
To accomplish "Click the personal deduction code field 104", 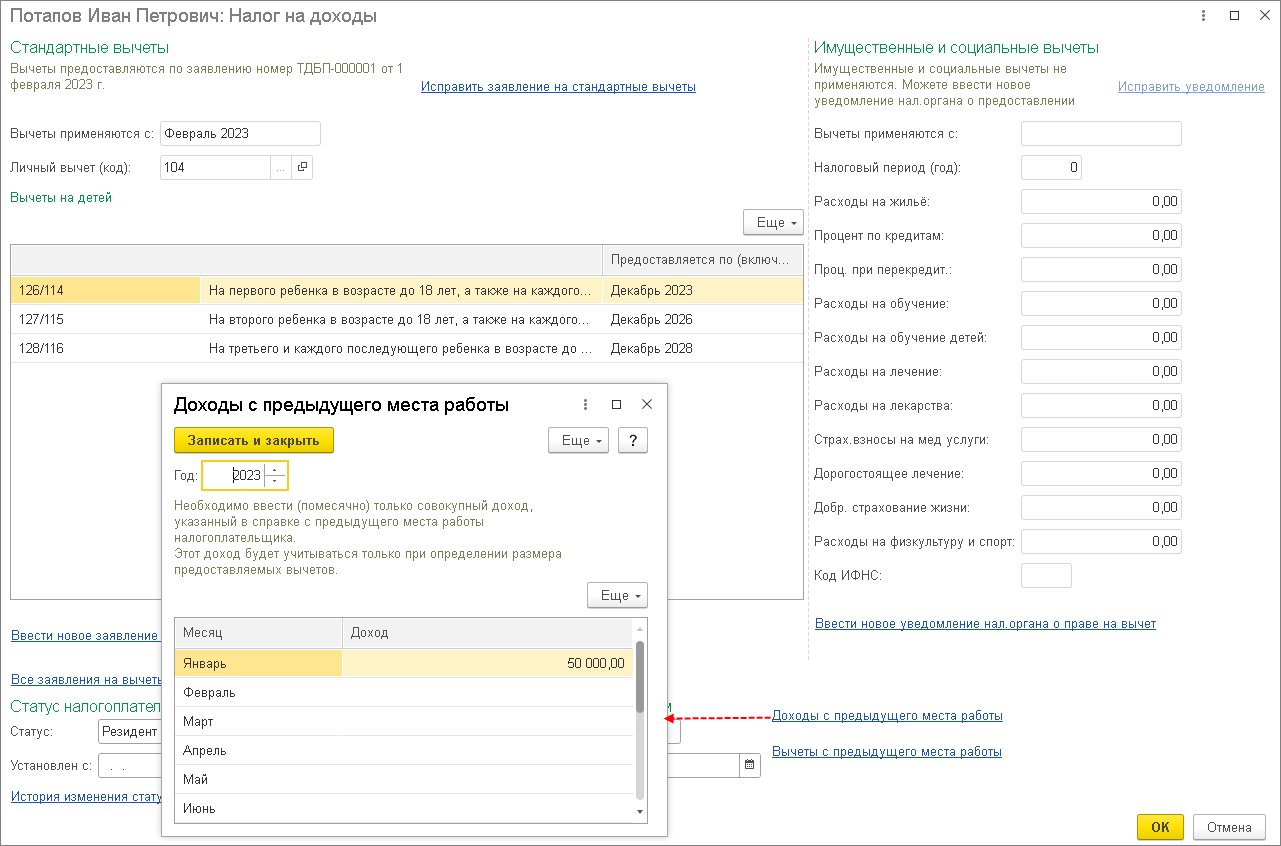I will pos(215,167).
